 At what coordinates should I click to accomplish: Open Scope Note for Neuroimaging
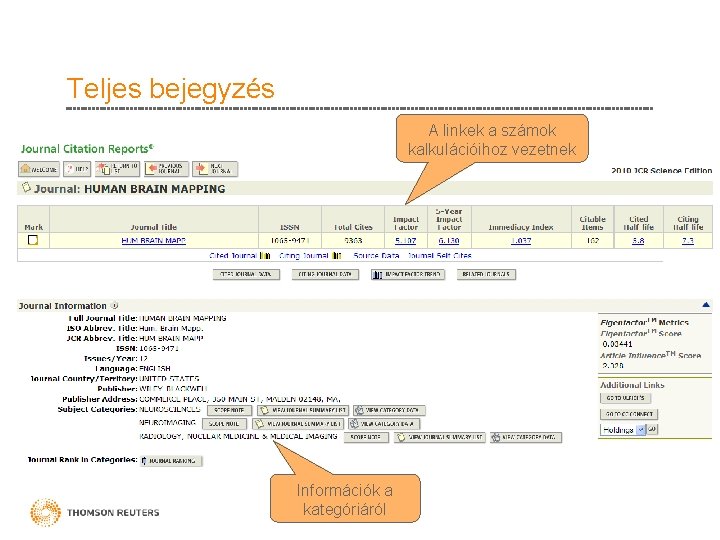tap(224, 423)
